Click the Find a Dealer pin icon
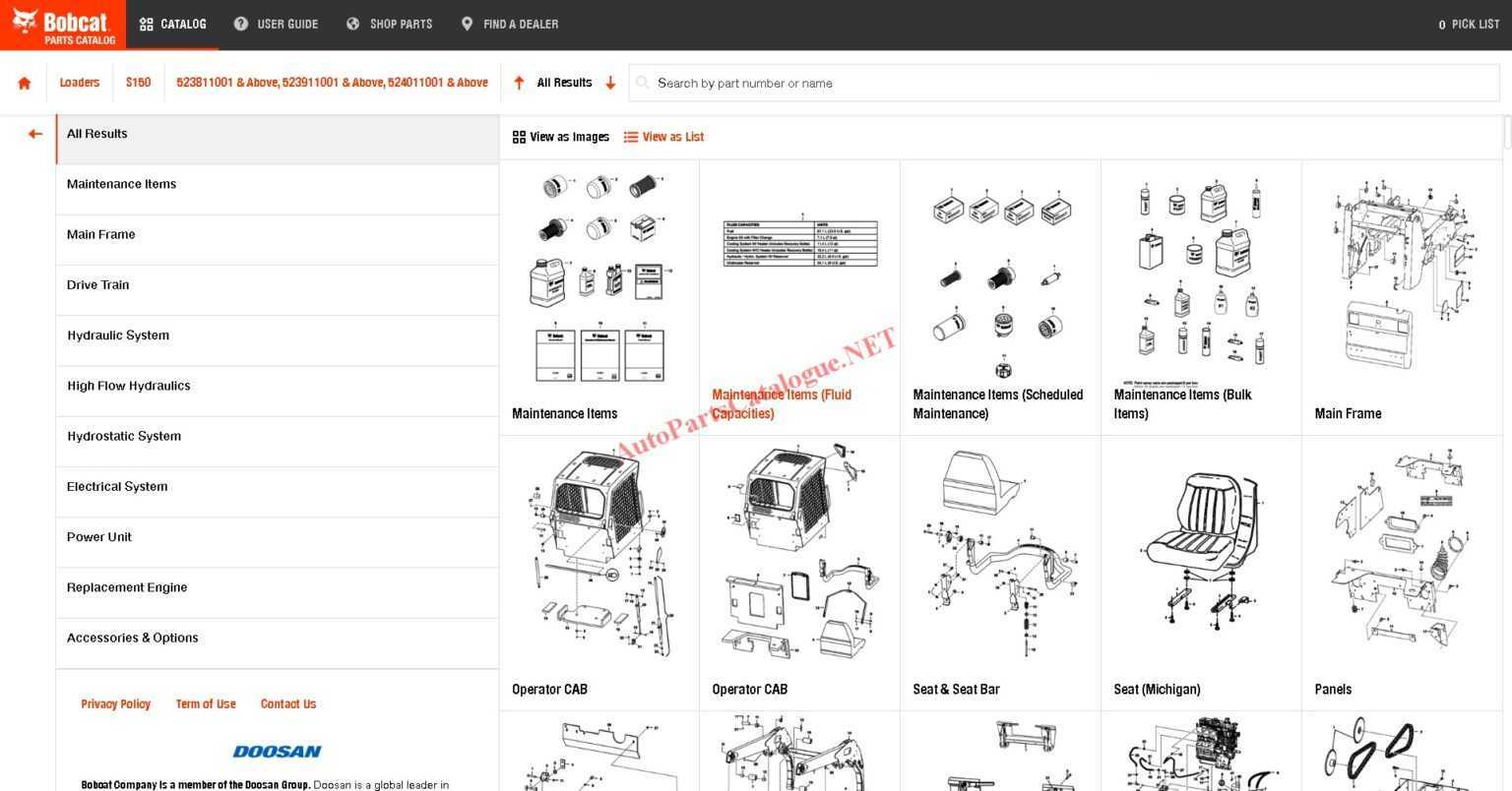The width and height of the screenshot is (1512, 791). (466, 24)
